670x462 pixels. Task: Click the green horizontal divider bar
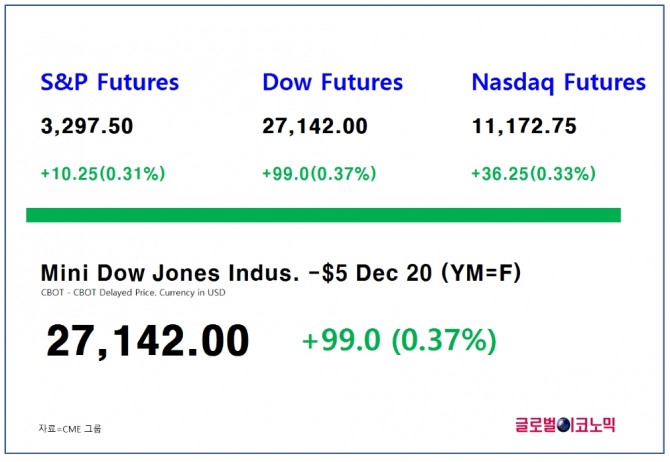pos(323,215)
